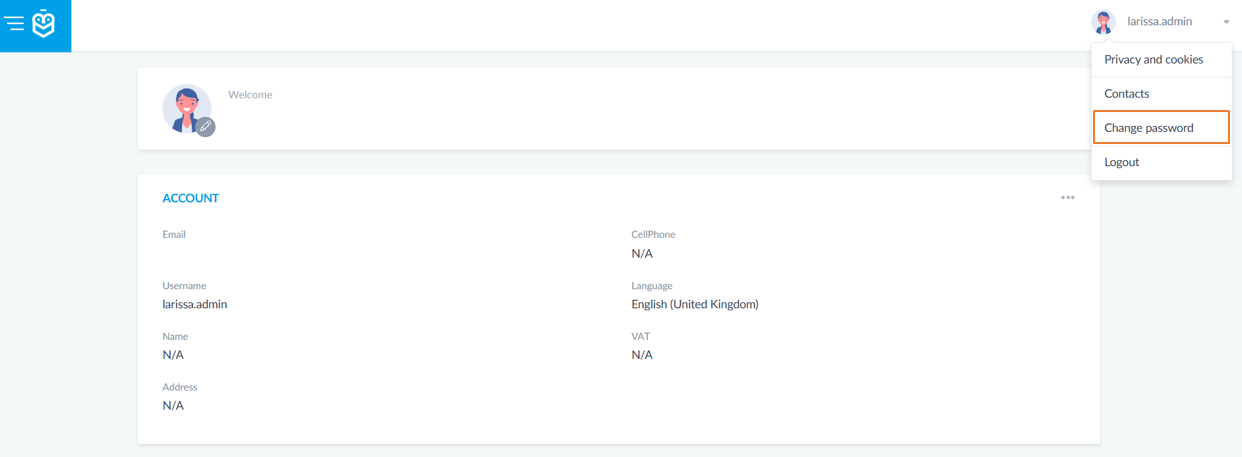Screen dimensions: 1242x457
Task: Collapse the user dropdown arrow
Action: pyautogui.click(x=1226, y=22)
